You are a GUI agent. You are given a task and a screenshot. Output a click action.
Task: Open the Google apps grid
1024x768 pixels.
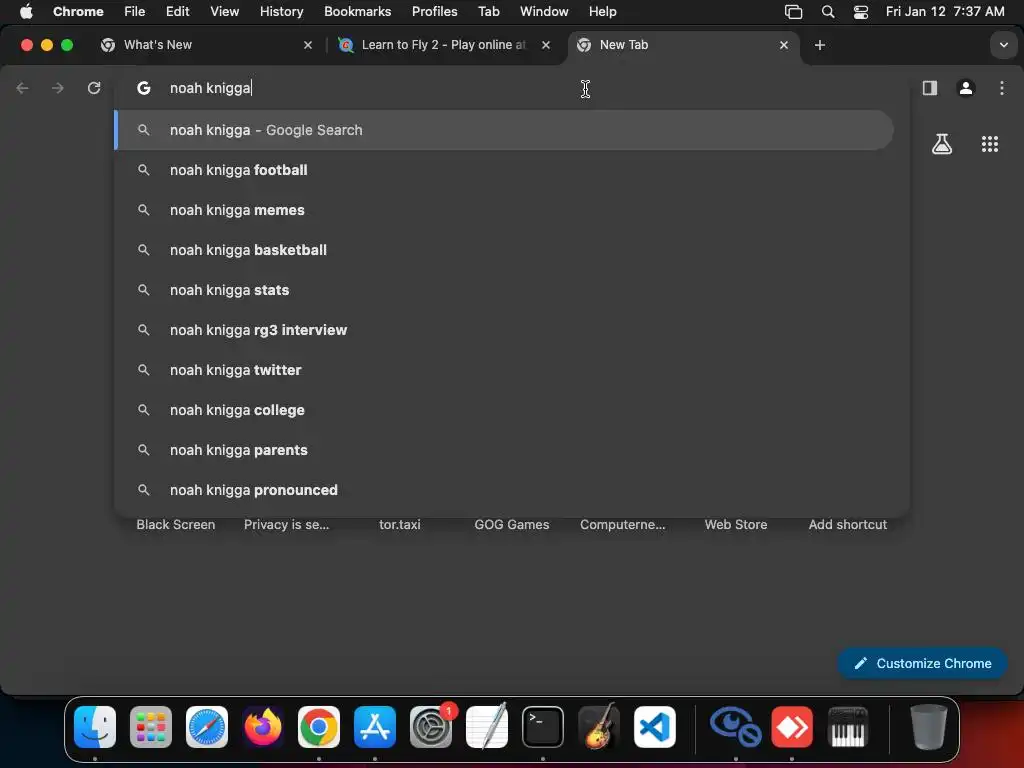tap(989, 144)
